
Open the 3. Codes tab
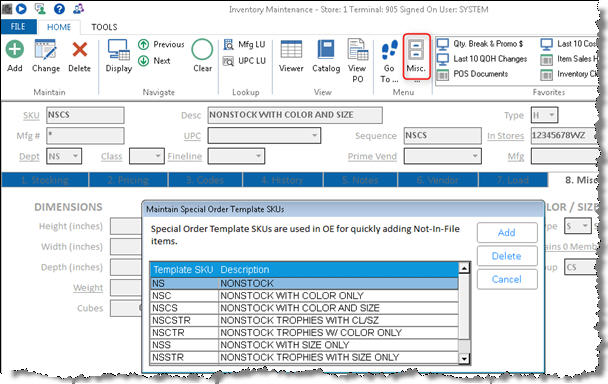[x=205, y=180]
